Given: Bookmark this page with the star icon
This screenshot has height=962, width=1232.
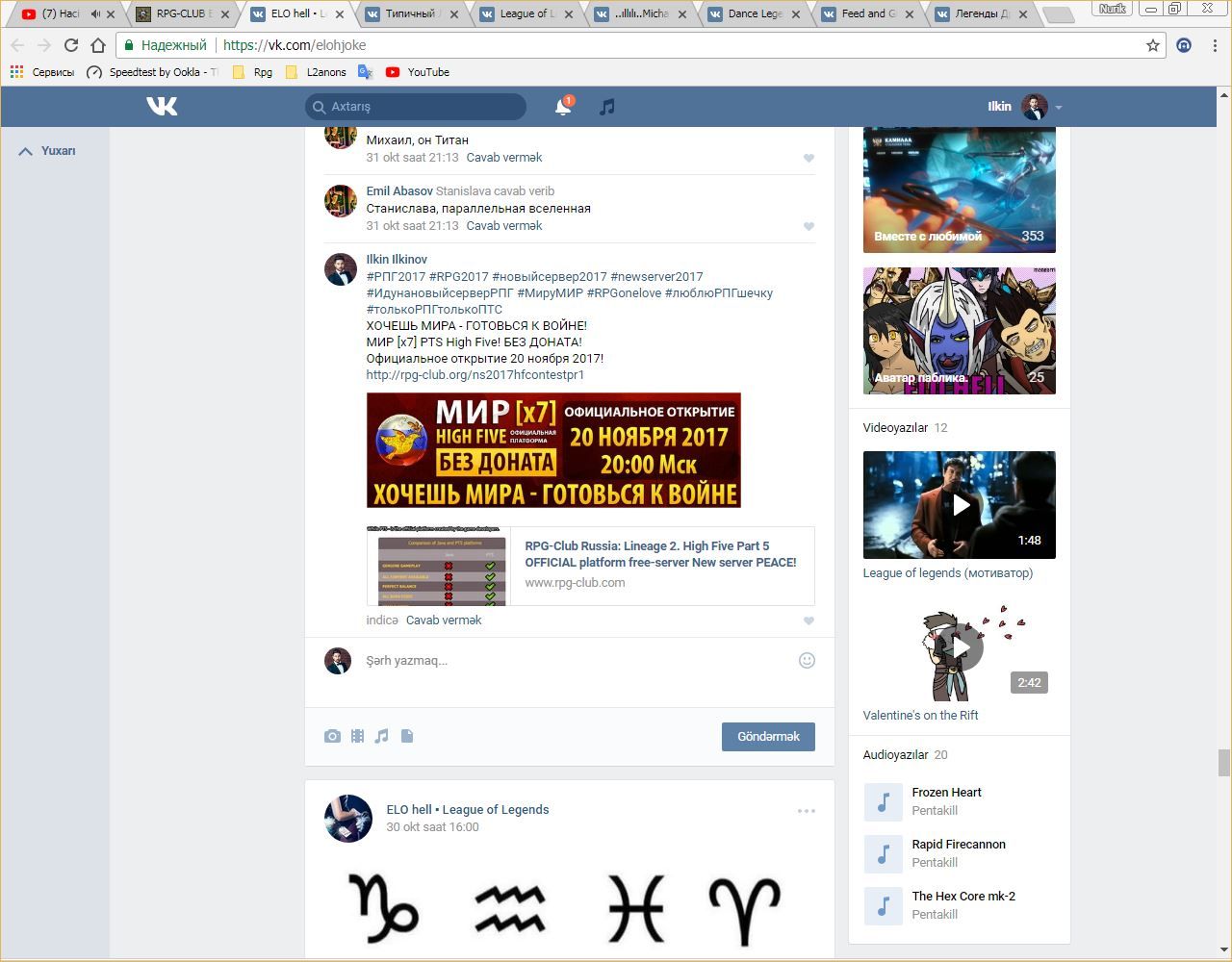Looking at the screenshot, I should [1153, 45].
